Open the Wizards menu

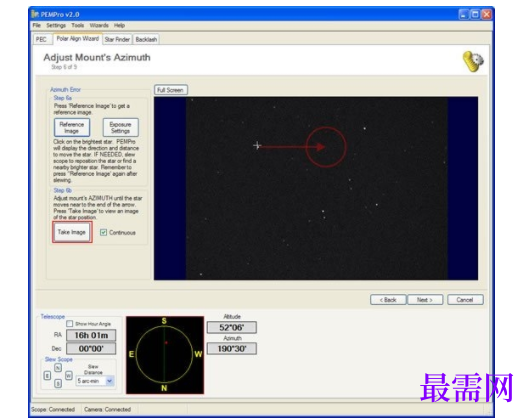click(99, 25)
